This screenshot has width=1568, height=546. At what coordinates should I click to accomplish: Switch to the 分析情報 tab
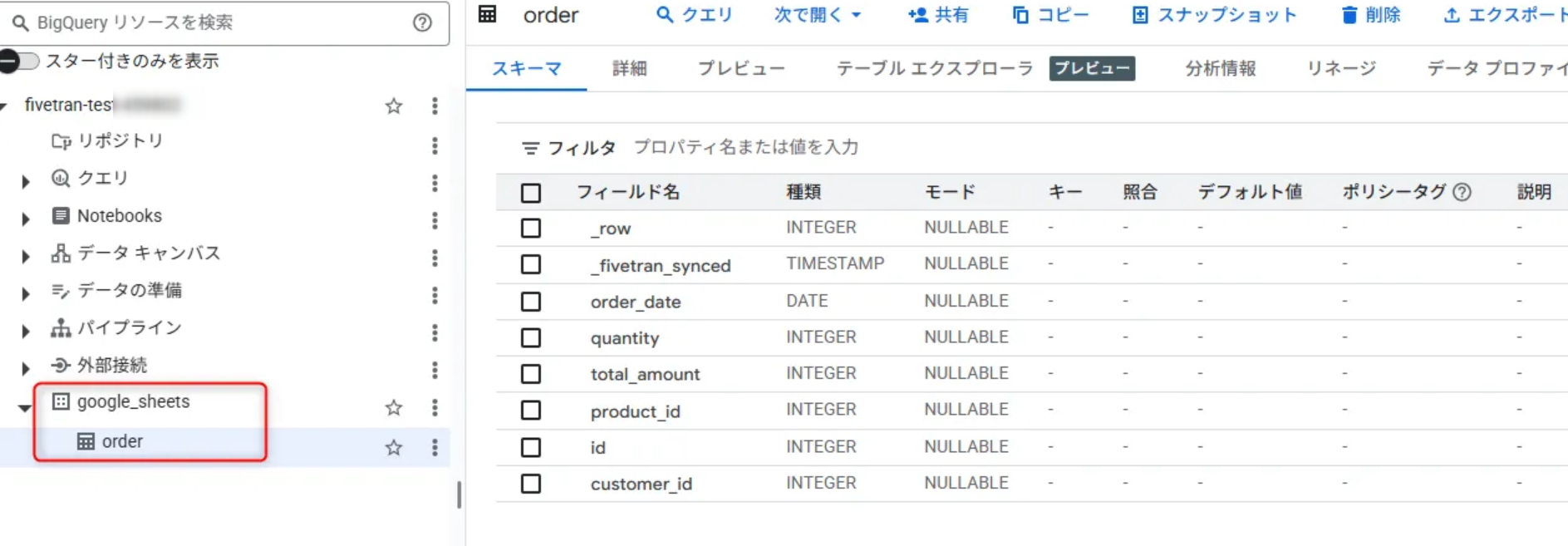[x=1221, y=68]
